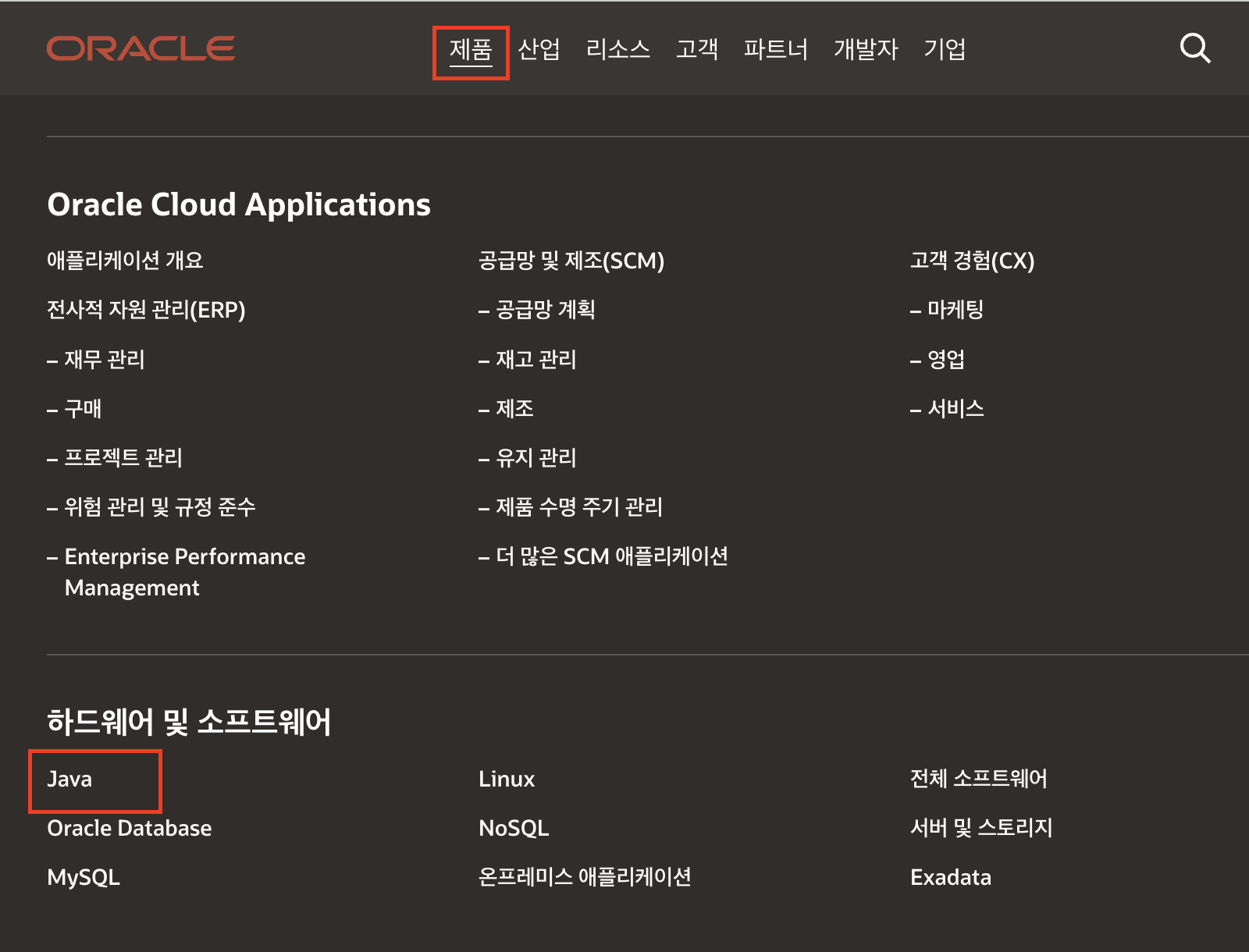Go to 서버 및 스토리지
This screenshot has height=952, width=1249.
tap(981, 828)
